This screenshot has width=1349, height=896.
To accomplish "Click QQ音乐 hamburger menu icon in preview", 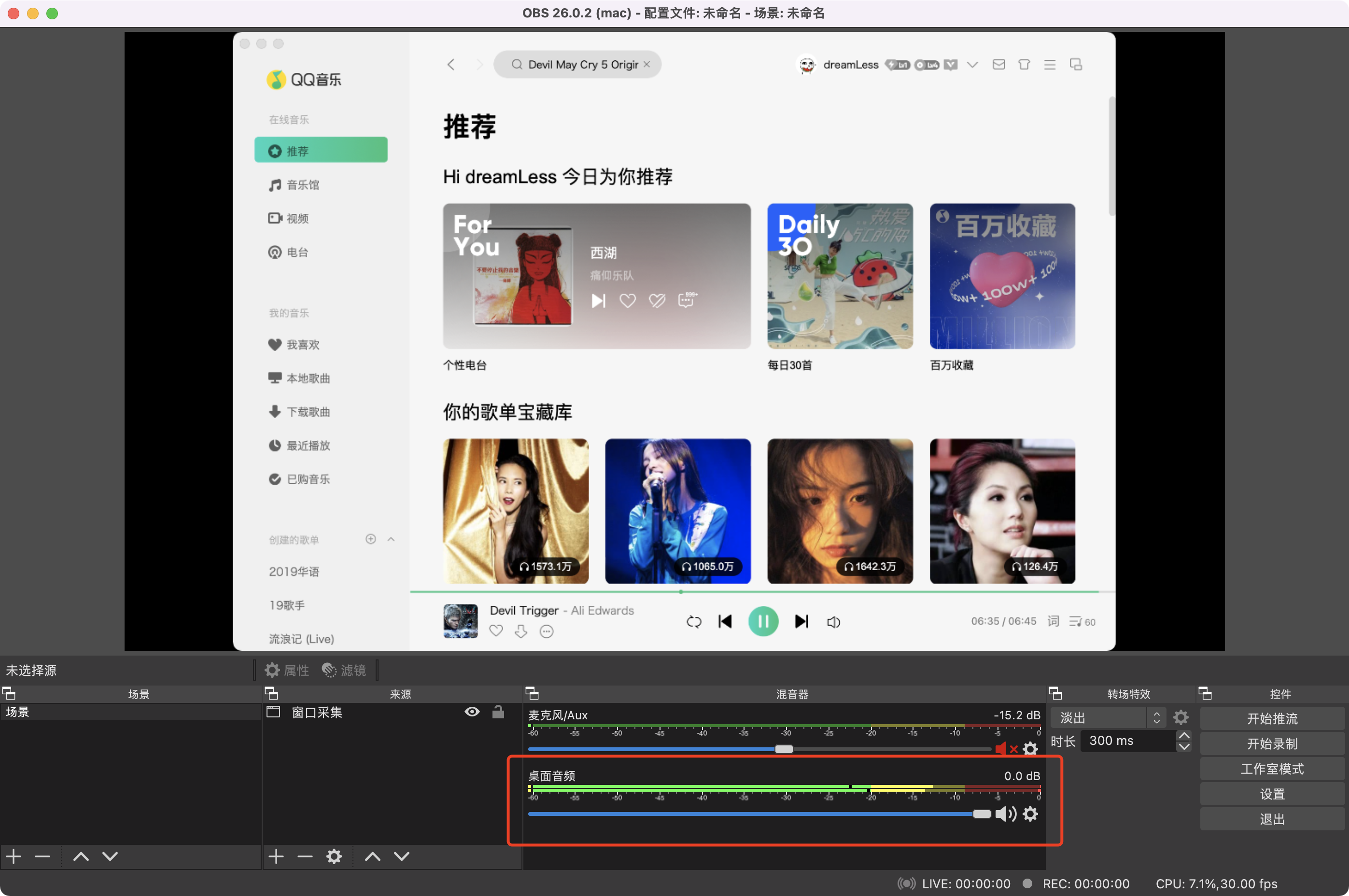I will [1050, 65].
